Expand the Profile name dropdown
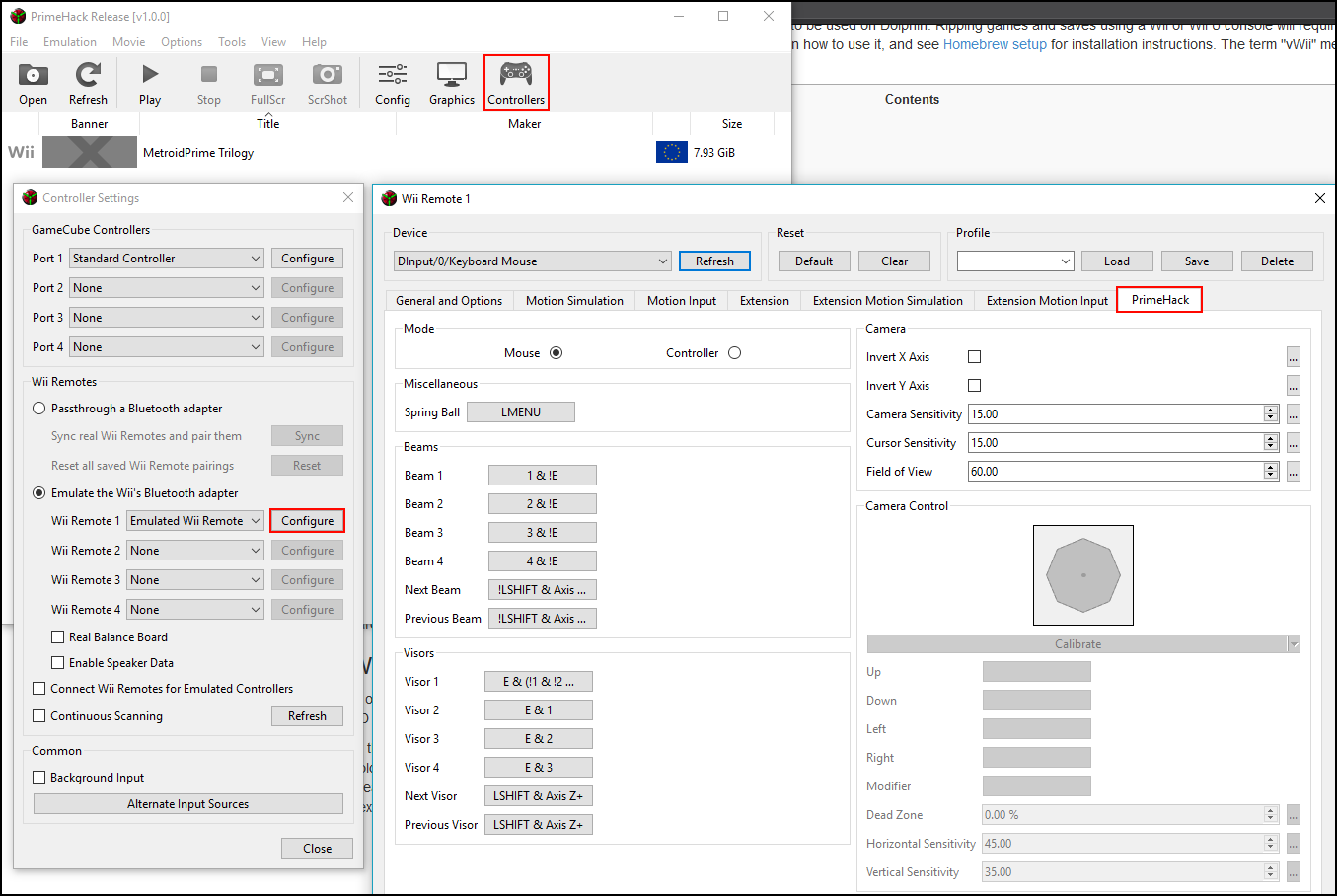 1015,261
